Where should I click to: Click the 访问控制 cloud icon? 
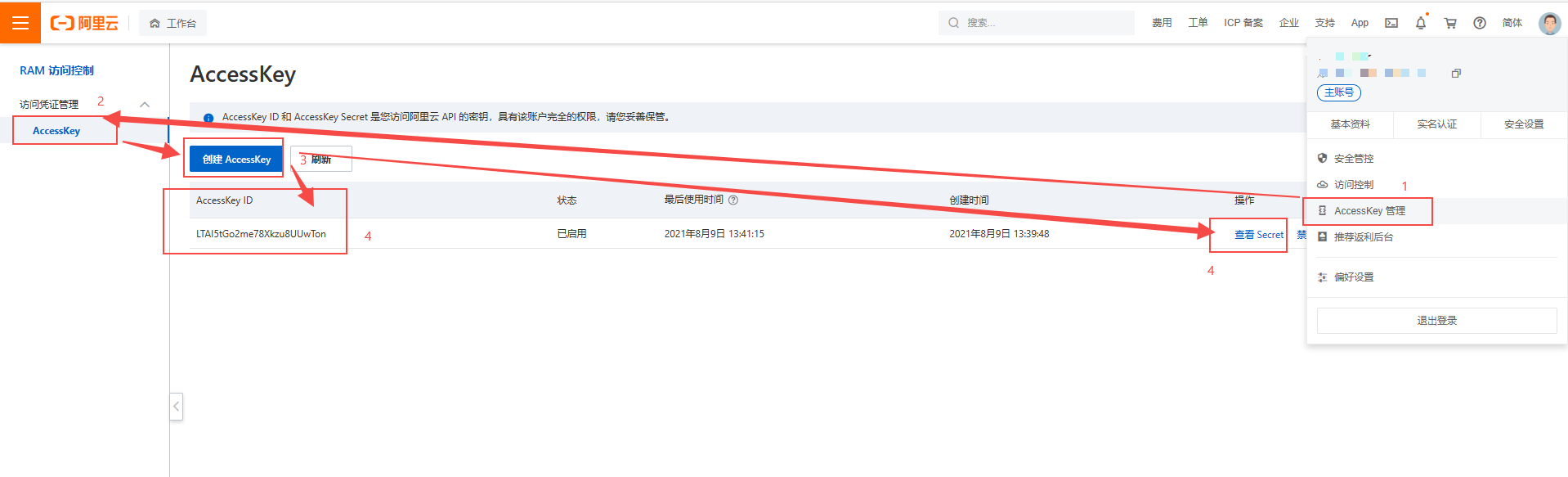[x=1322, y=184]
